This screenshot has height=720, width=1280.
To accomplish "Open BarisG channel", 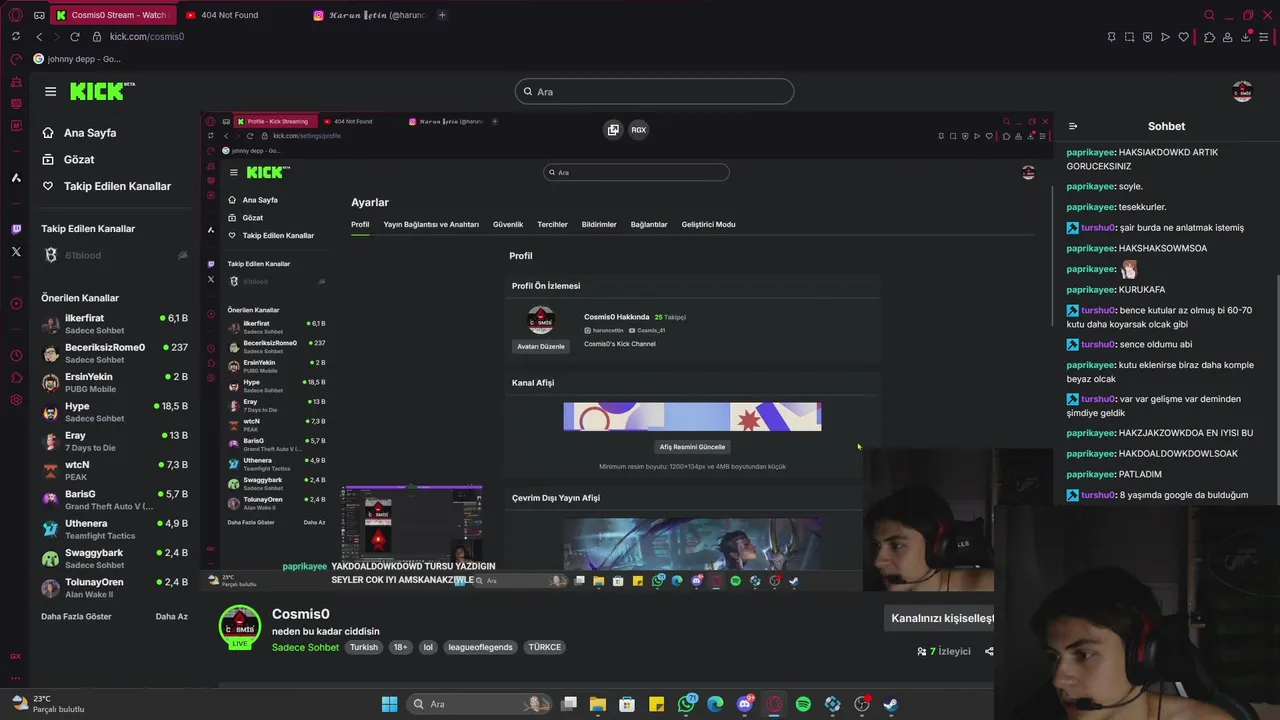I will (115, 500).
